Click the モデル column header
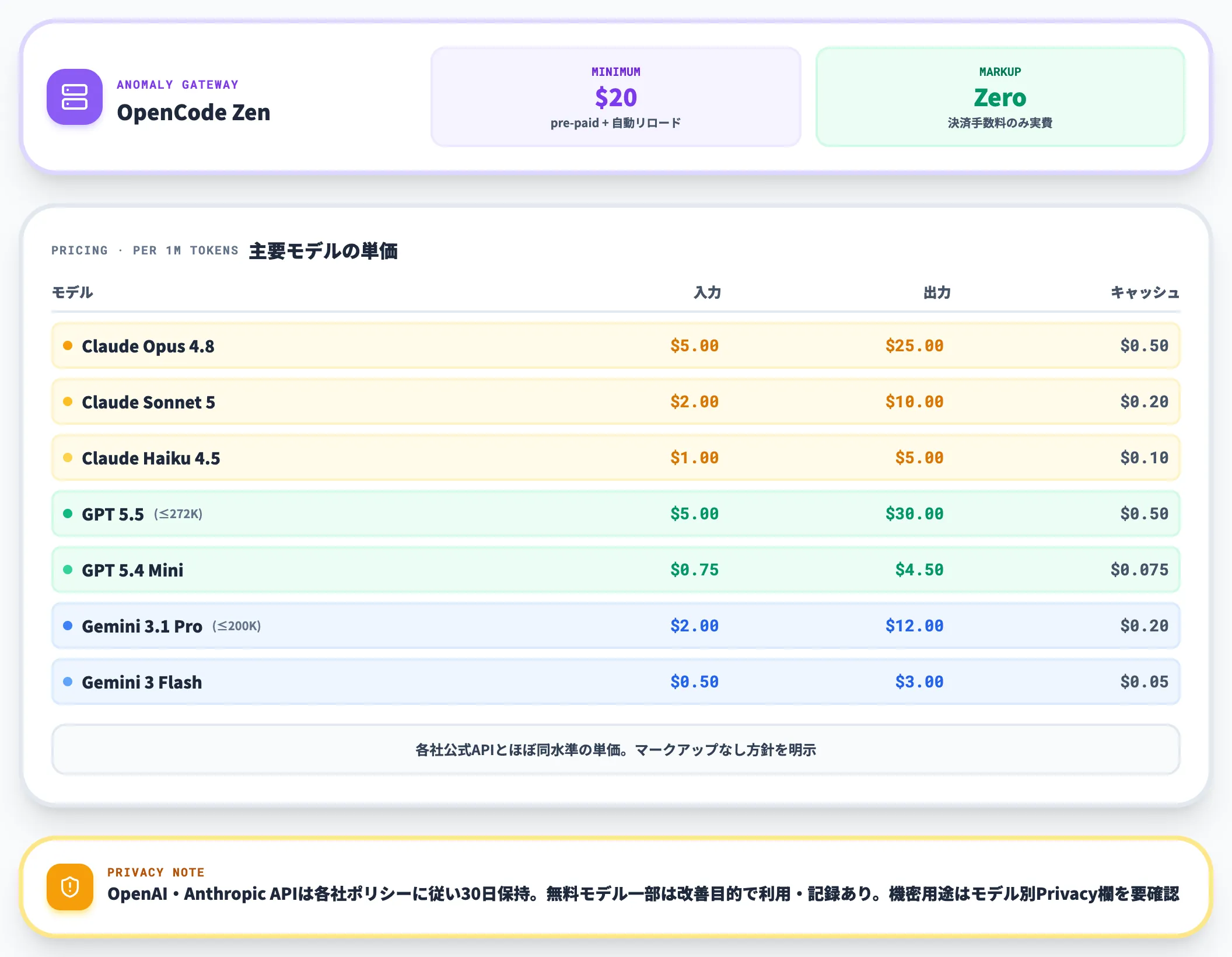 click(x=72, y=292)
